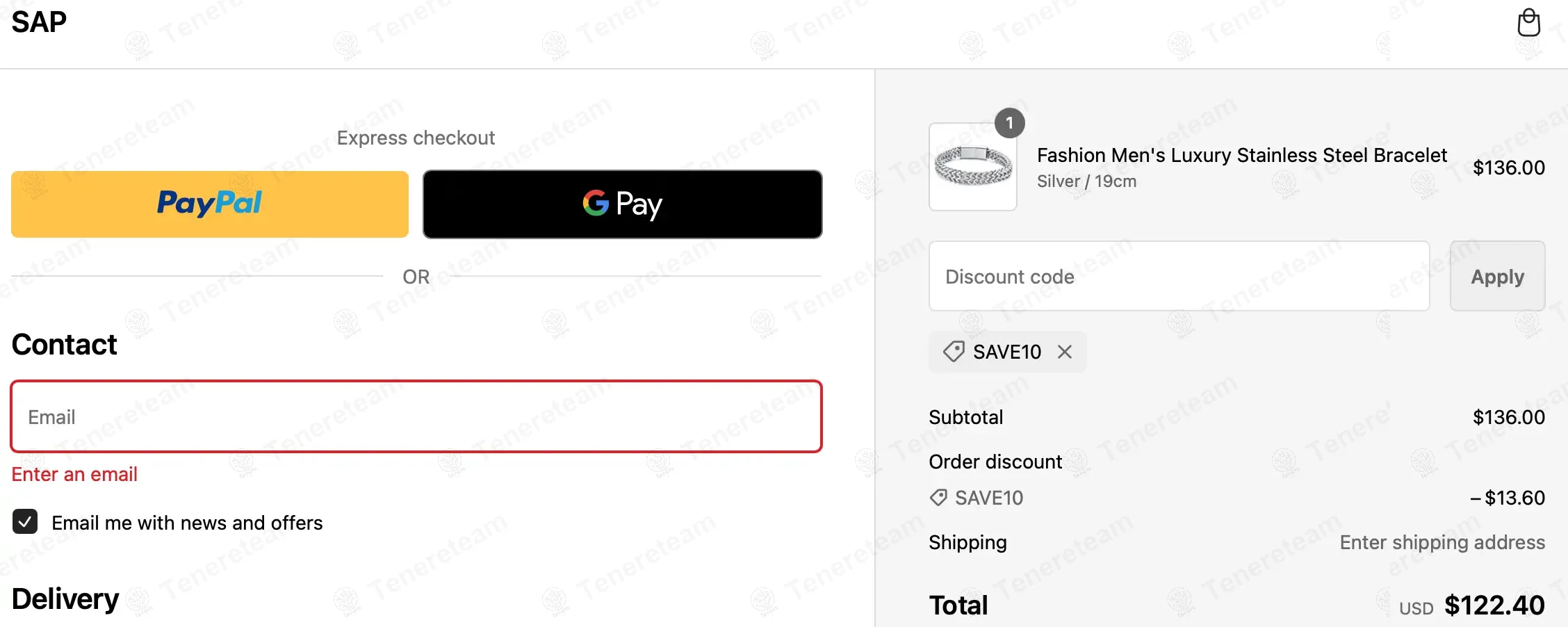Viewport: 1568px width, 627px height.
Task: Open the shopping bag cart icon
Action: [x=1528, y=23]
